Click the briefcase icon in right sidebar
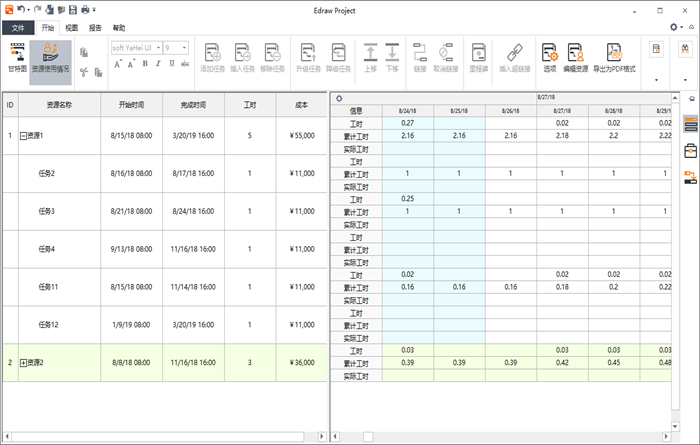This screenshot has width=700, height=445. click(691, 151)
